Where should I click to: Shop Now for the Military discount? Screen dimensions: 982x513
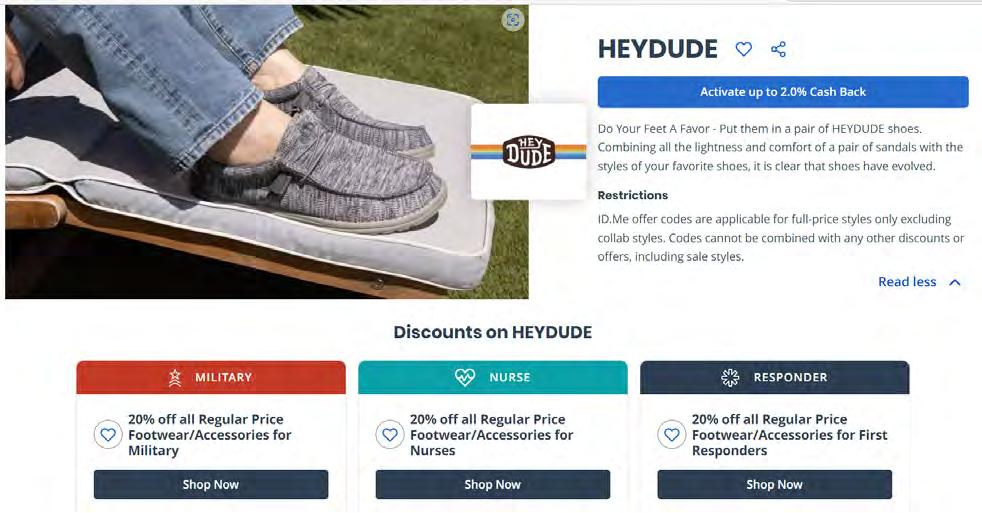[211, 485]
